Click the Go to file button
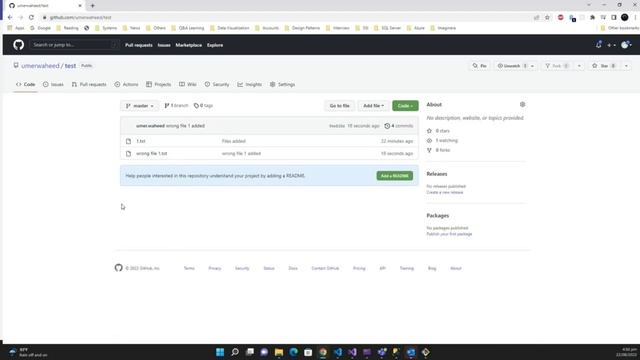The height and width of the screenshot is (360, 640). 340,106
